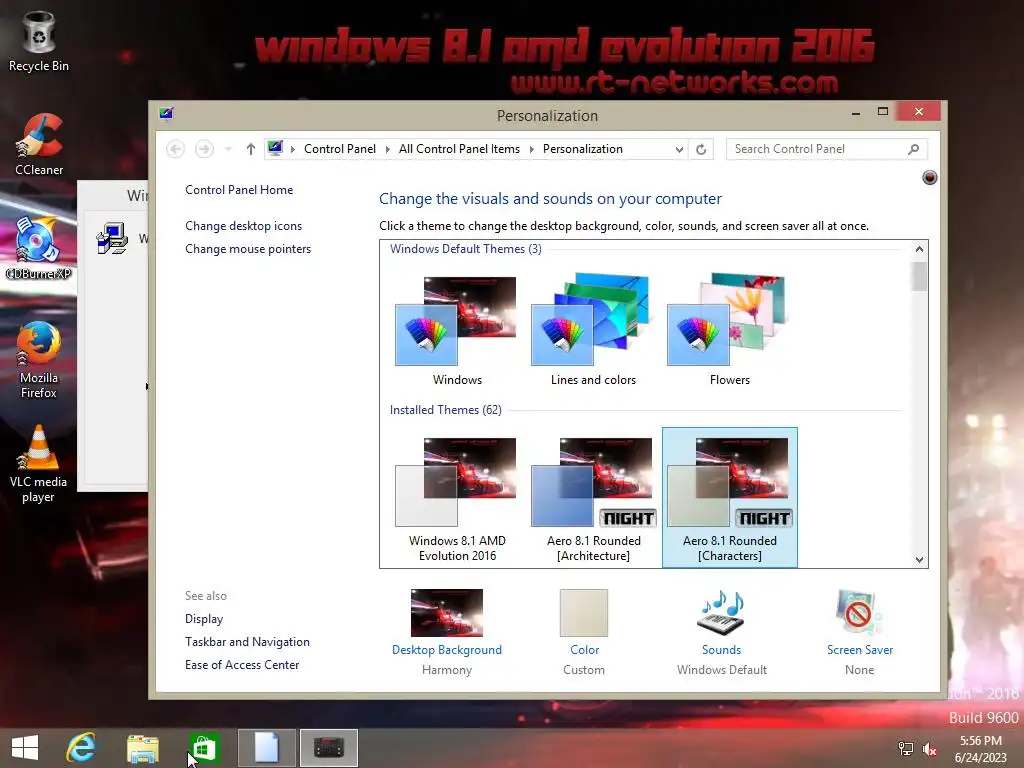Viewport: 1024px width, 768px height.
Task: Click the Screen Saver text link
Action: pos(859,650)
